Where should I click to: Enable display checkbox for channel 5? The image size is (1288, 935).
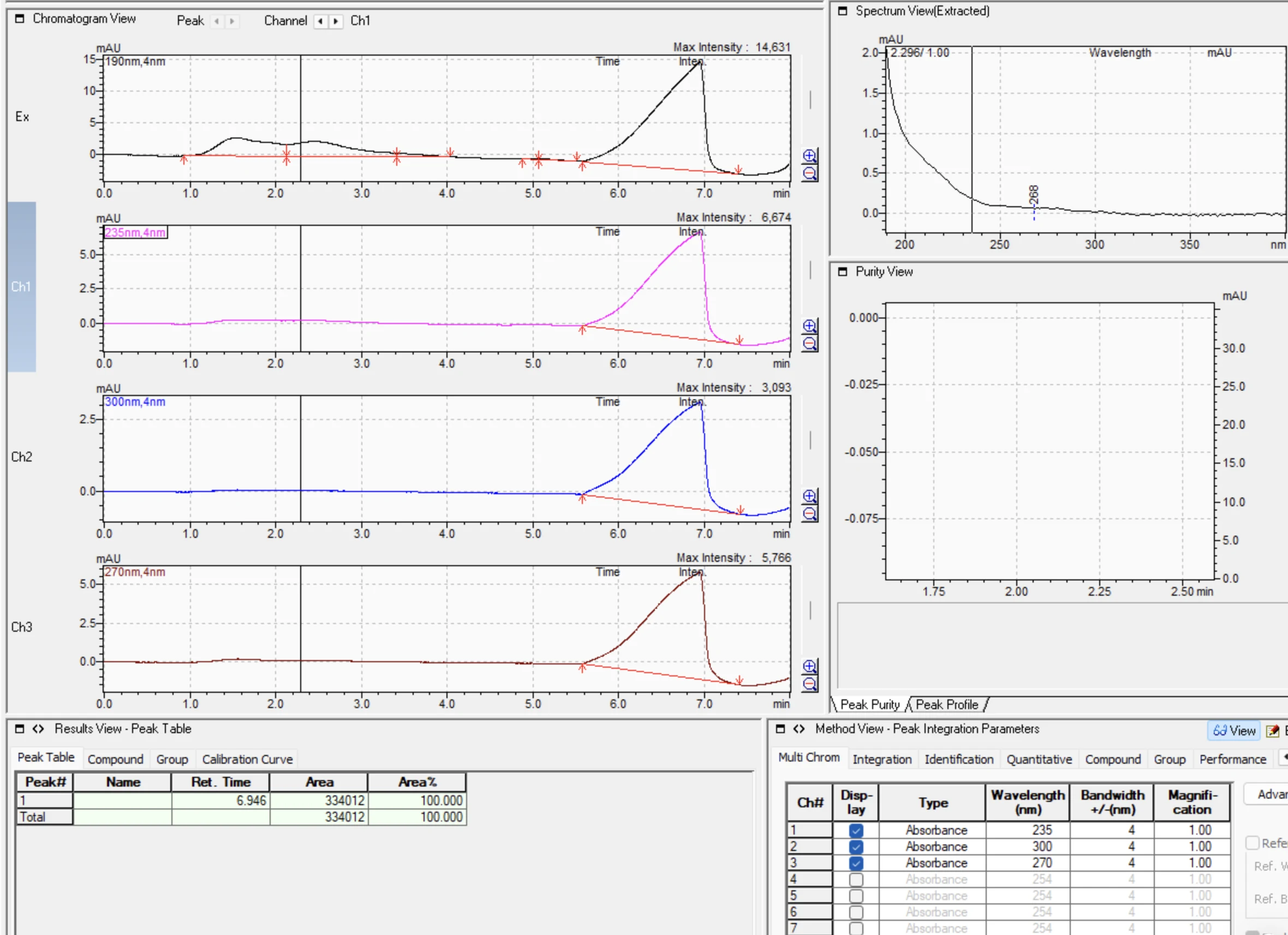(x=856, y=896)
